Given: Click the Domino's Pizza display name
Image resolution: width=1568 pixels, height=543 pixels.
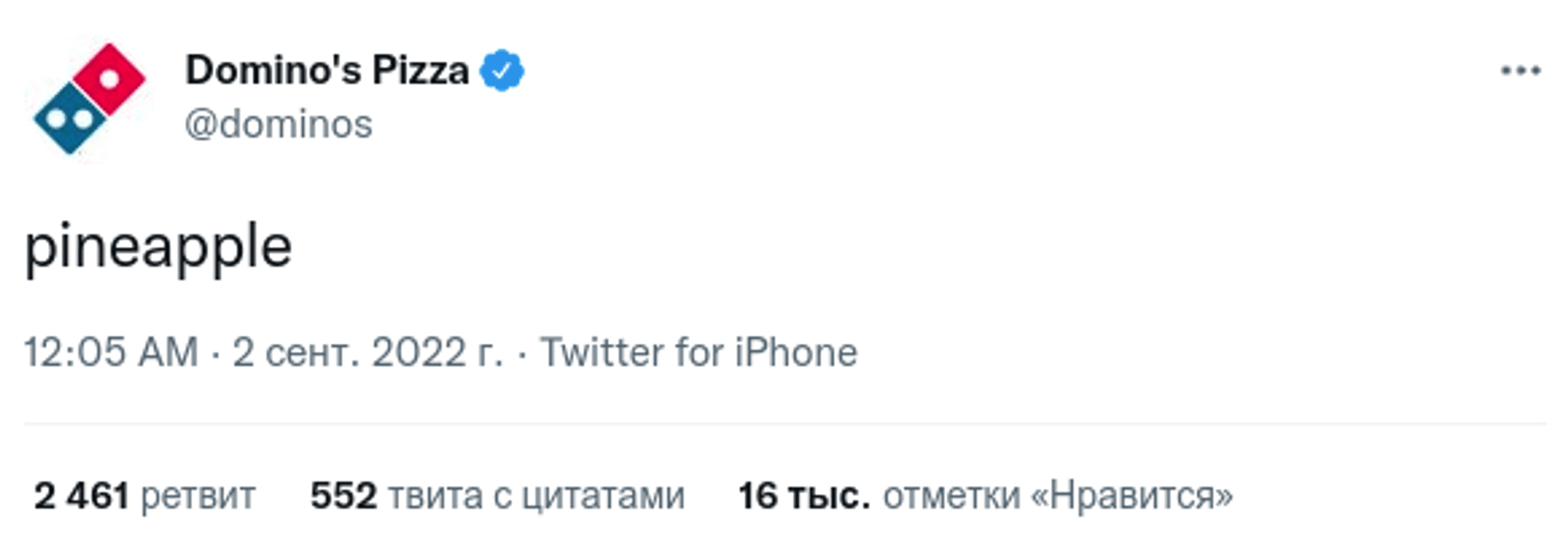Looking at the screenshot, I should (x=326, y=71).
